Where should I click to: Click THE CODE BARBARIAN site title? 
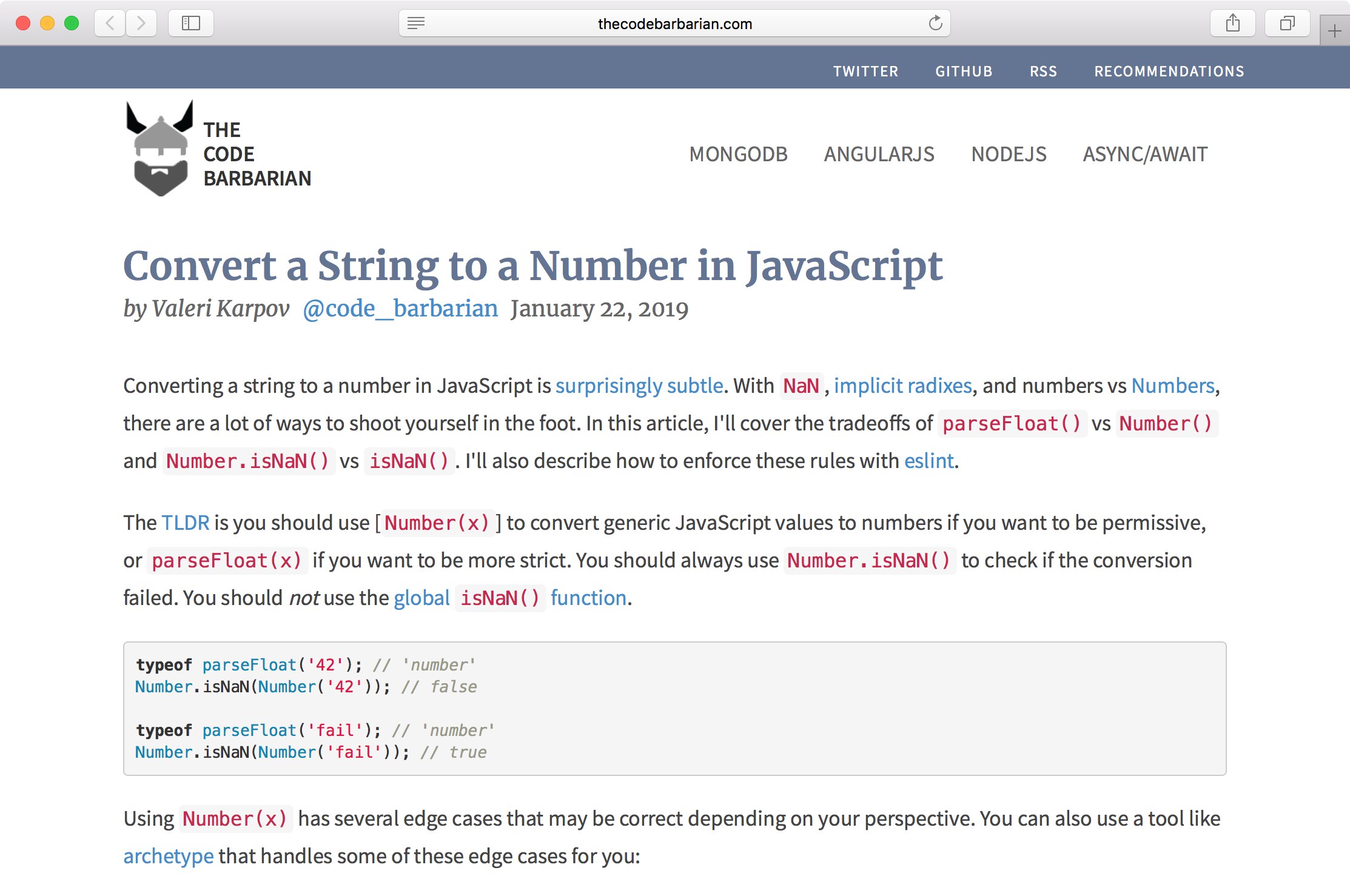coord(257,154)
